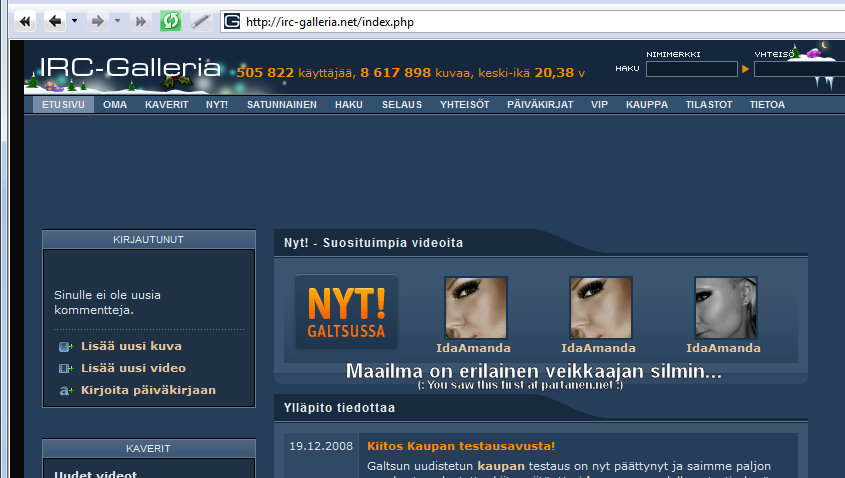Click the Lisää uusi video link
The image size is (845, 478).
coord(134,368)
